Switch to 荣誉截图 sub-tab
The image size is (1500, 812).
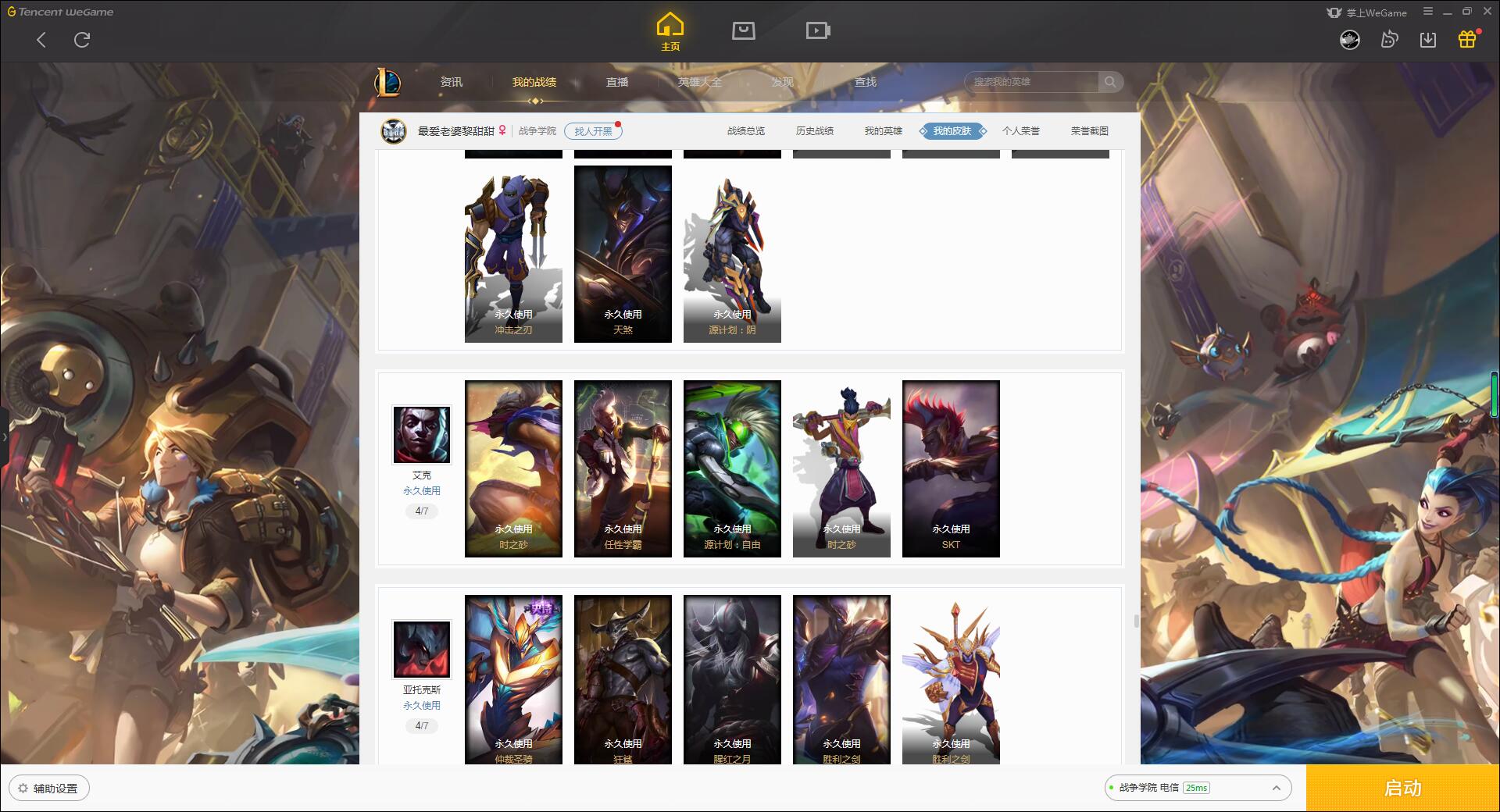click(x=1090, y=131)
